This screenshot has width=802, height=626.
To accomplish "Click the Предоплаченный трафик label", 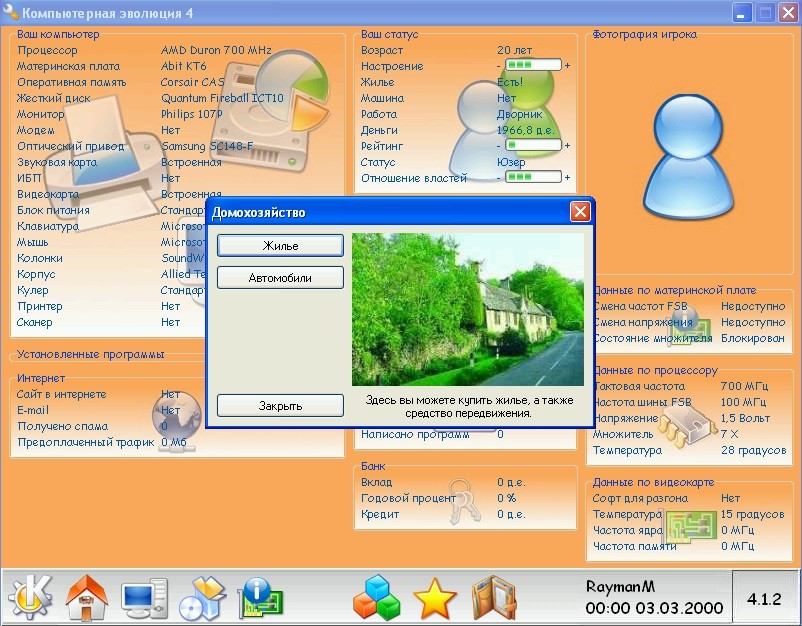I will click(85, 442).
